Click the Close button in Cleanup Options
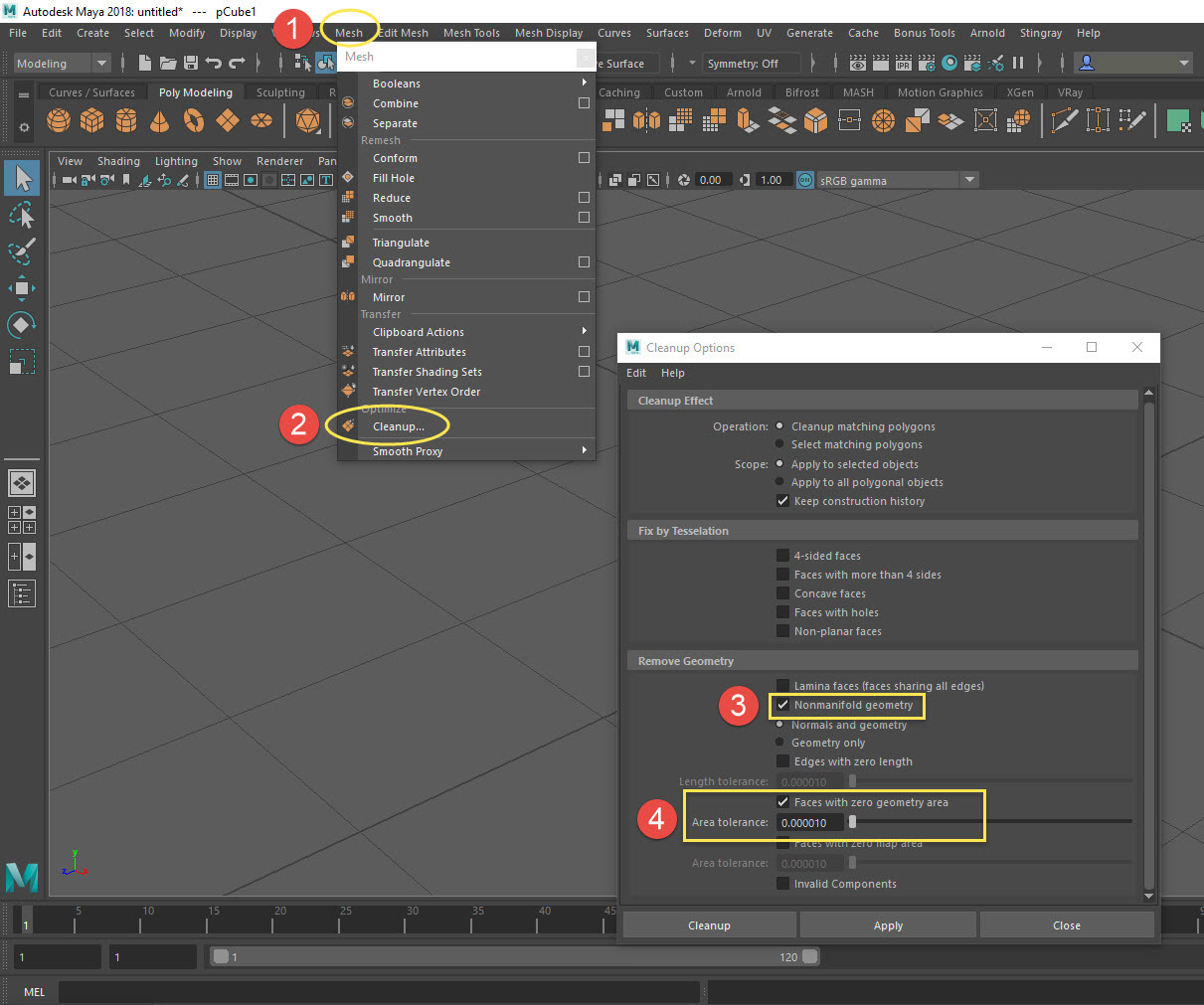Image resolution: width=1204 pixels, height=1005 pixels. [x=1067, y=925]
